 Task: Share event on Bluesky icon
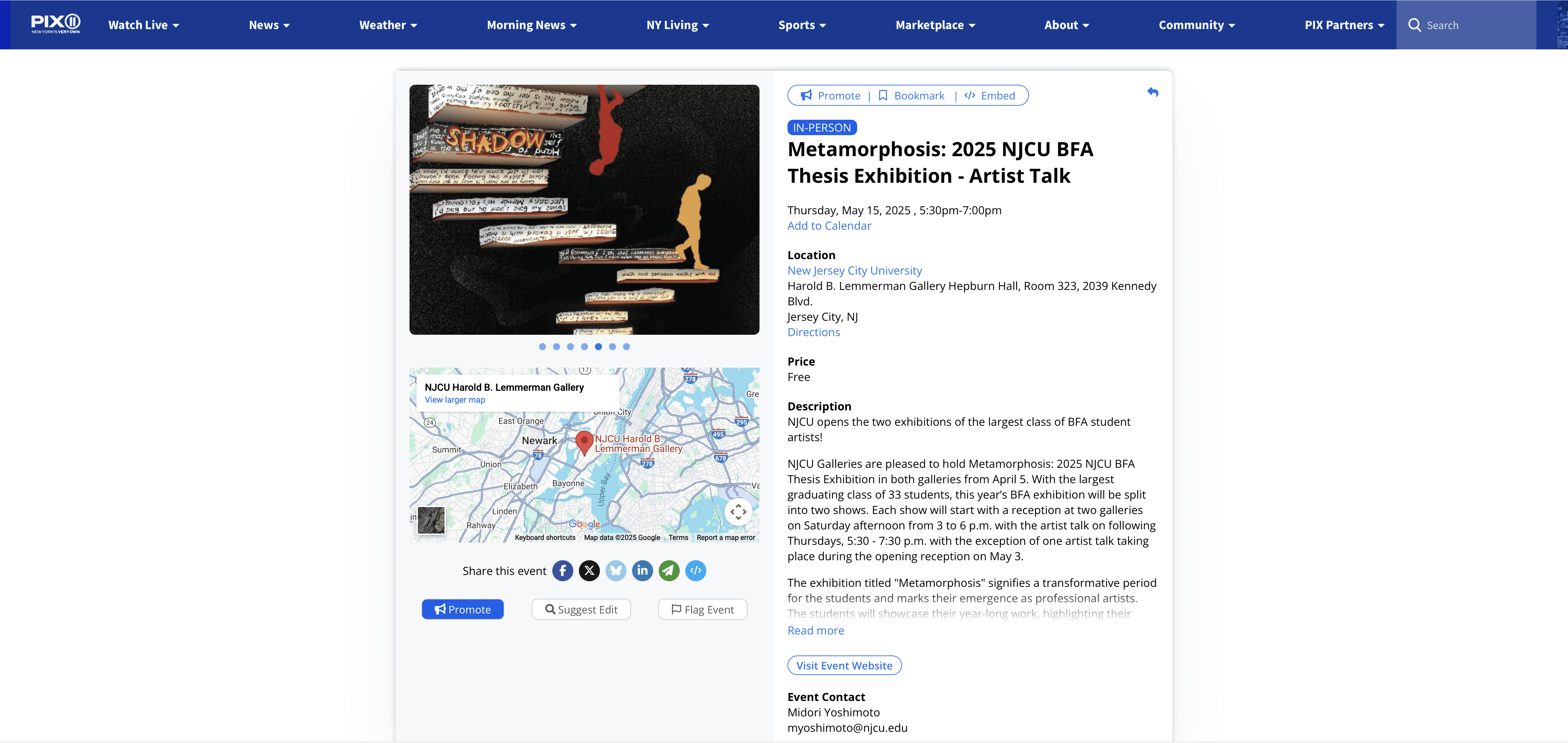[x=615, y=571]
